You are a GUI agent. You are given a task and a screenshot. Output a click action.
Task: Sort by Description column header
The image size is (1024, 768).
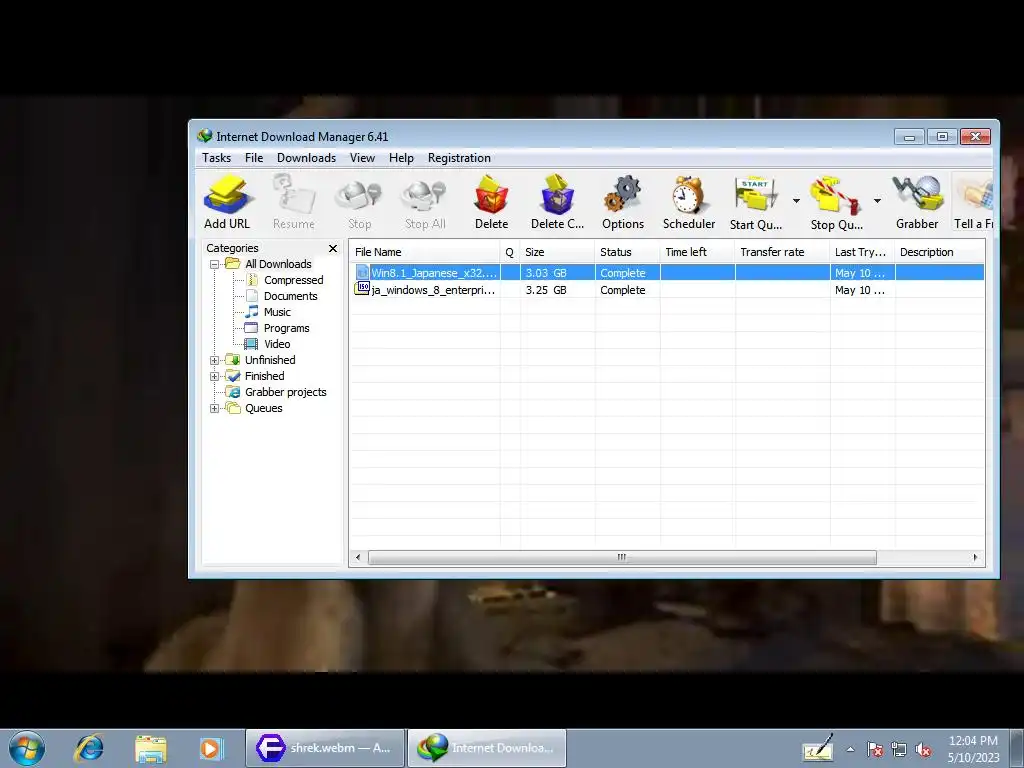(x=940, y=252)
